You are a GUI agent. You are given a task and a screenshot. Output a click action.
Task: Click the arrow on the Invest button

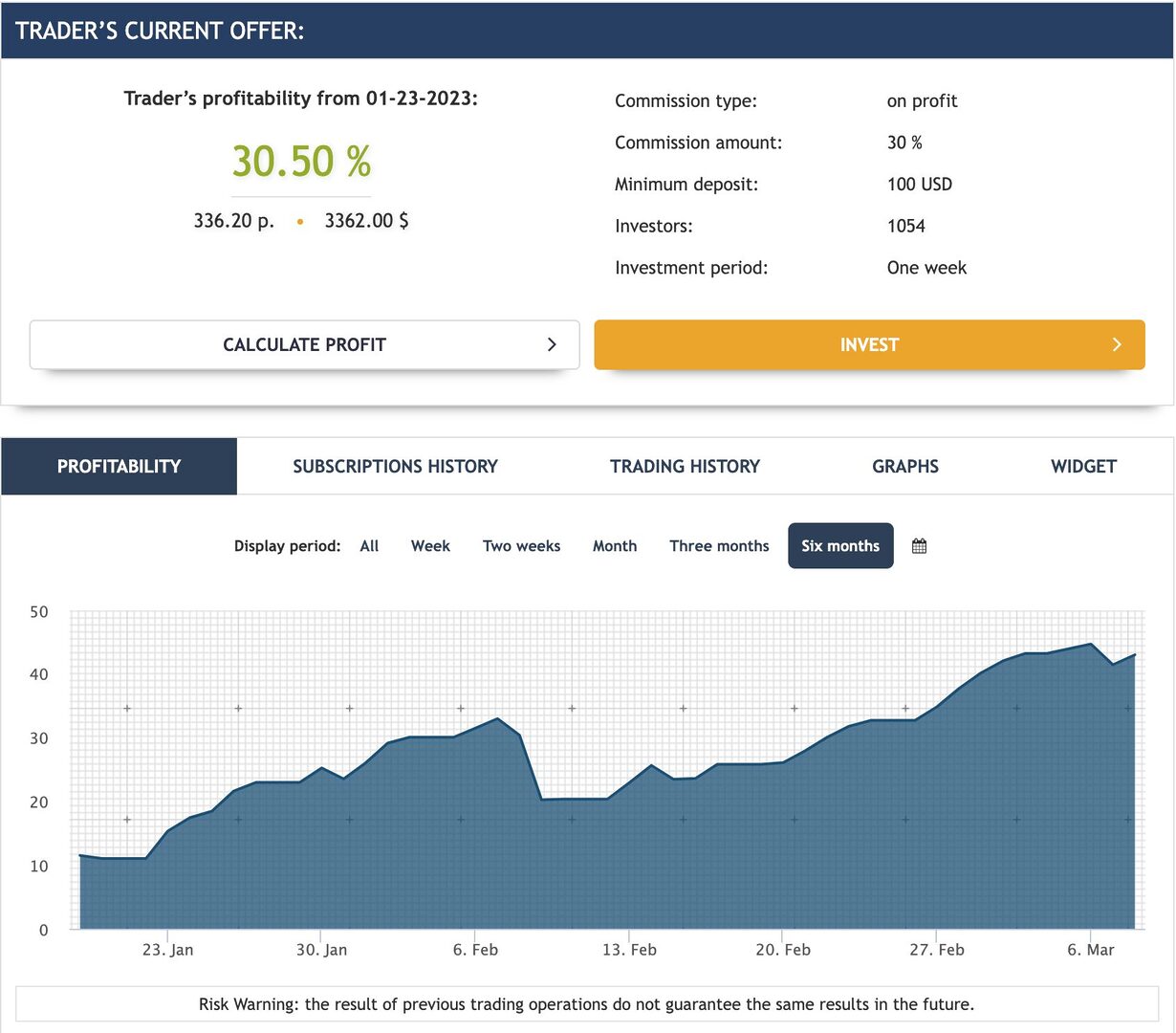click(1117, 344)
